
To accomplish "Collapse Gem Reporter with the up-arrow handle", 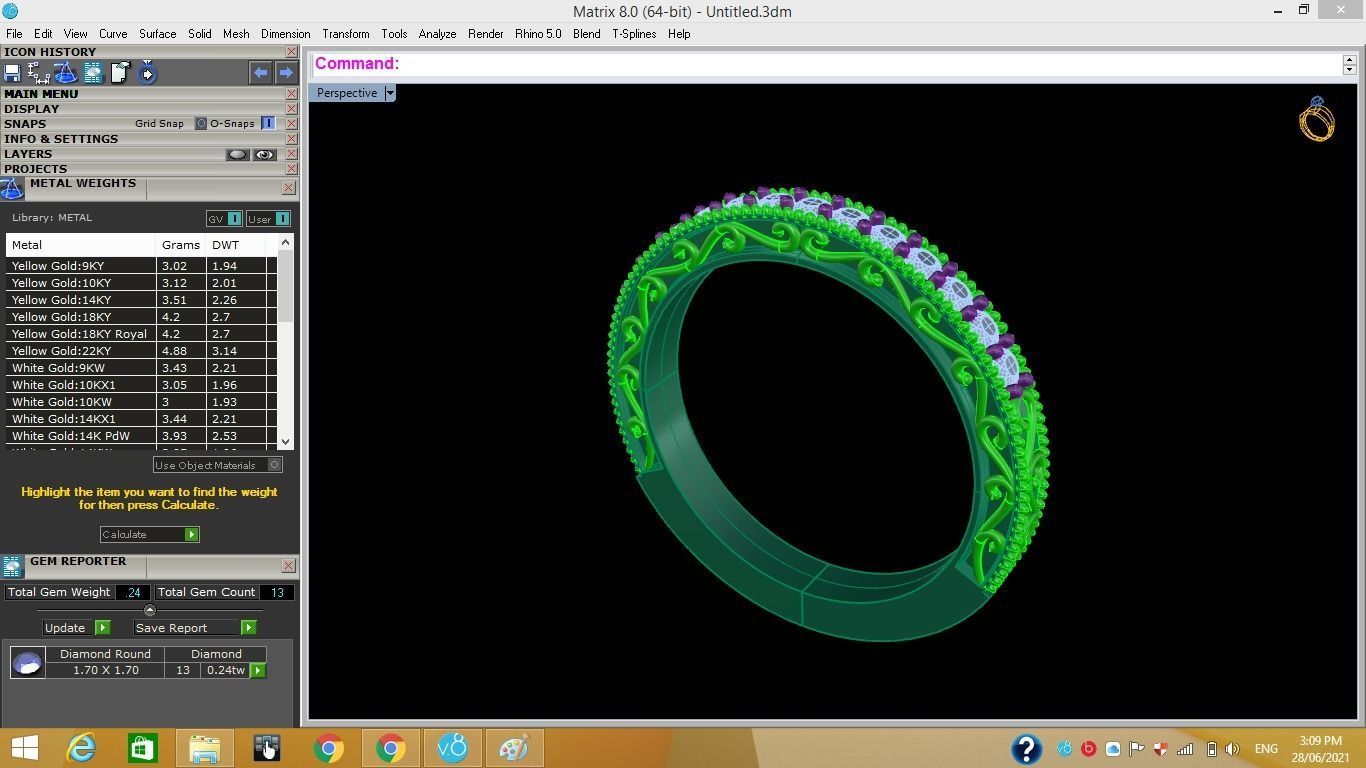I will [150, 610].
